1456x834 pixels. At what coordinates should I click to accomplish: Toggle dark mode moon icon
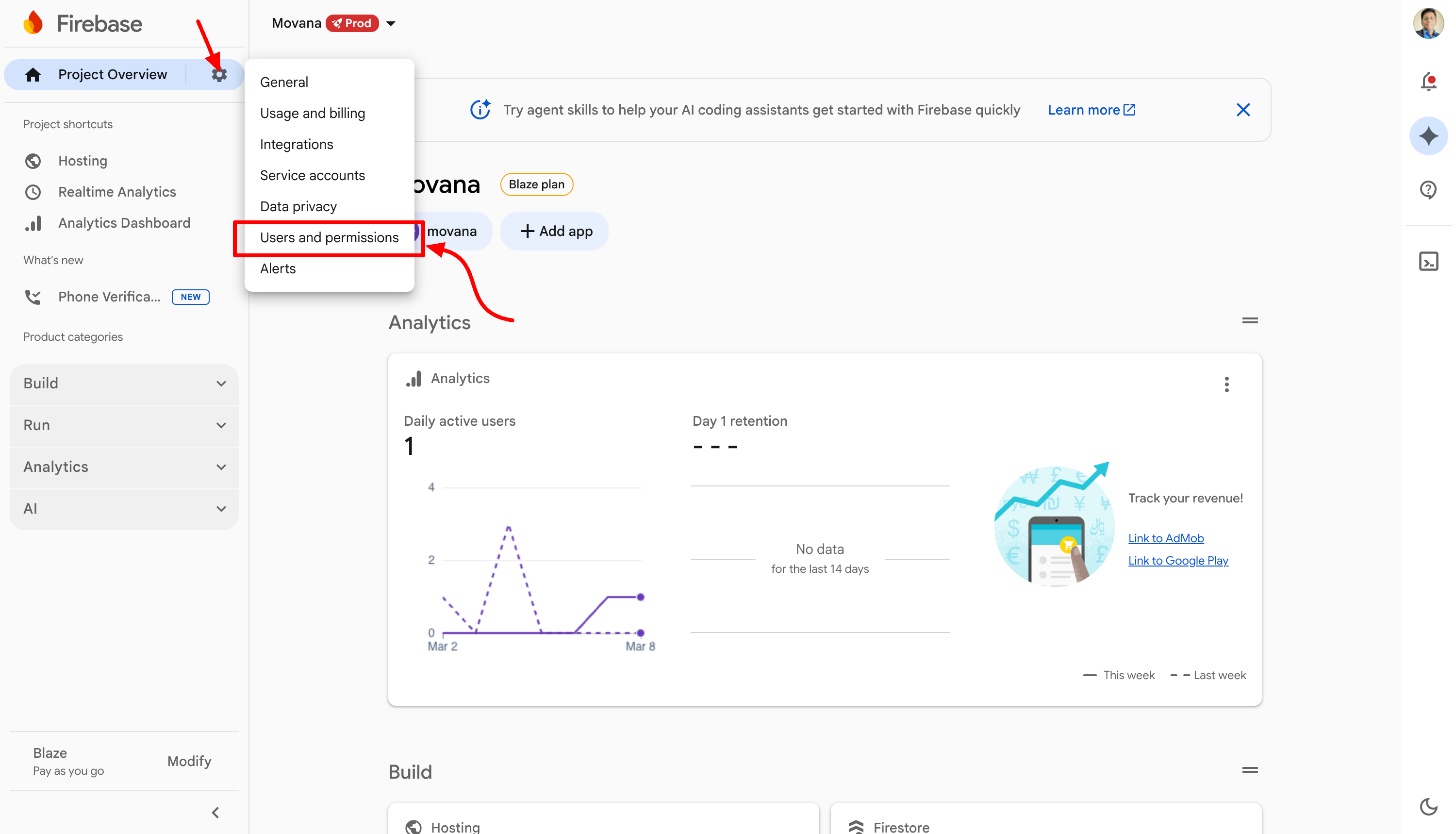[1428, 806]
